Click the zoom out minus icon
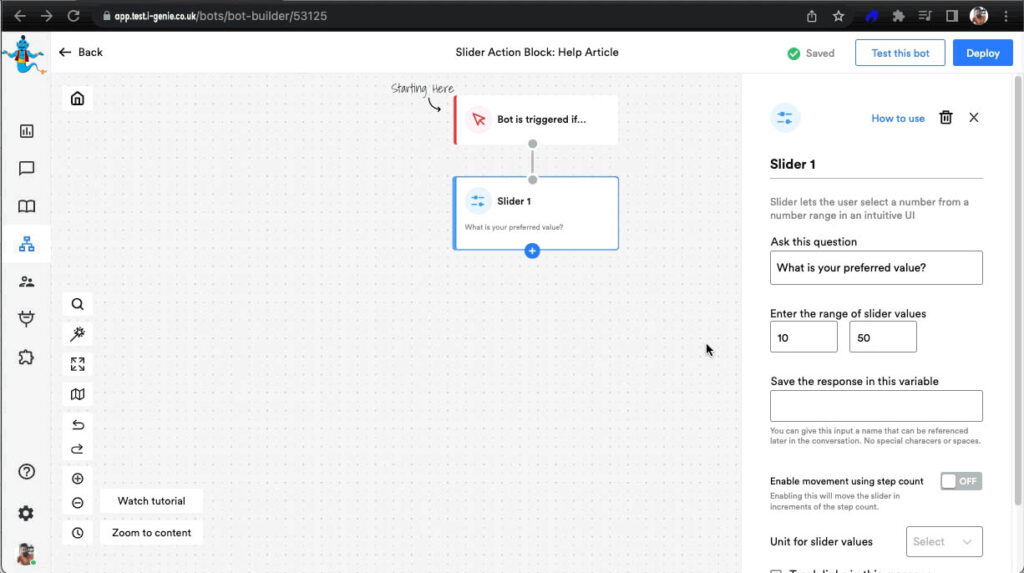This screenshot has width=1024, height=573. (x=77, y=502)
